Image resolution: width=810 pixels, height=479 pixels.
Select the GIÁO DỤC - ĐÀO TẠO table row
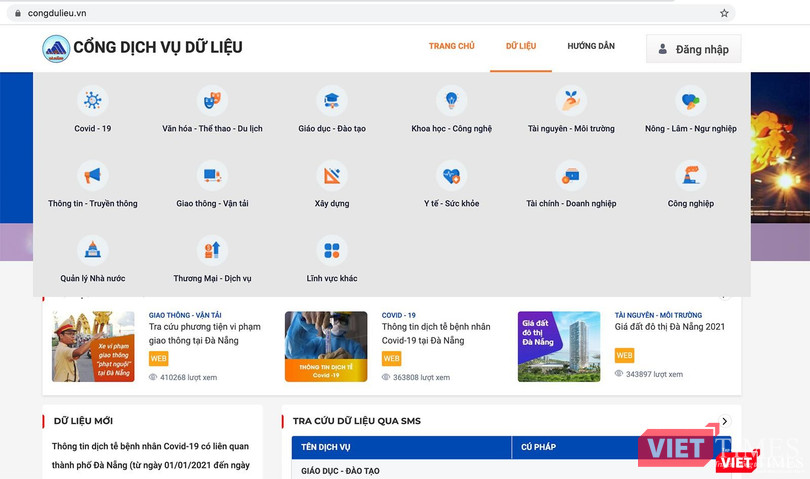point(511,470)
